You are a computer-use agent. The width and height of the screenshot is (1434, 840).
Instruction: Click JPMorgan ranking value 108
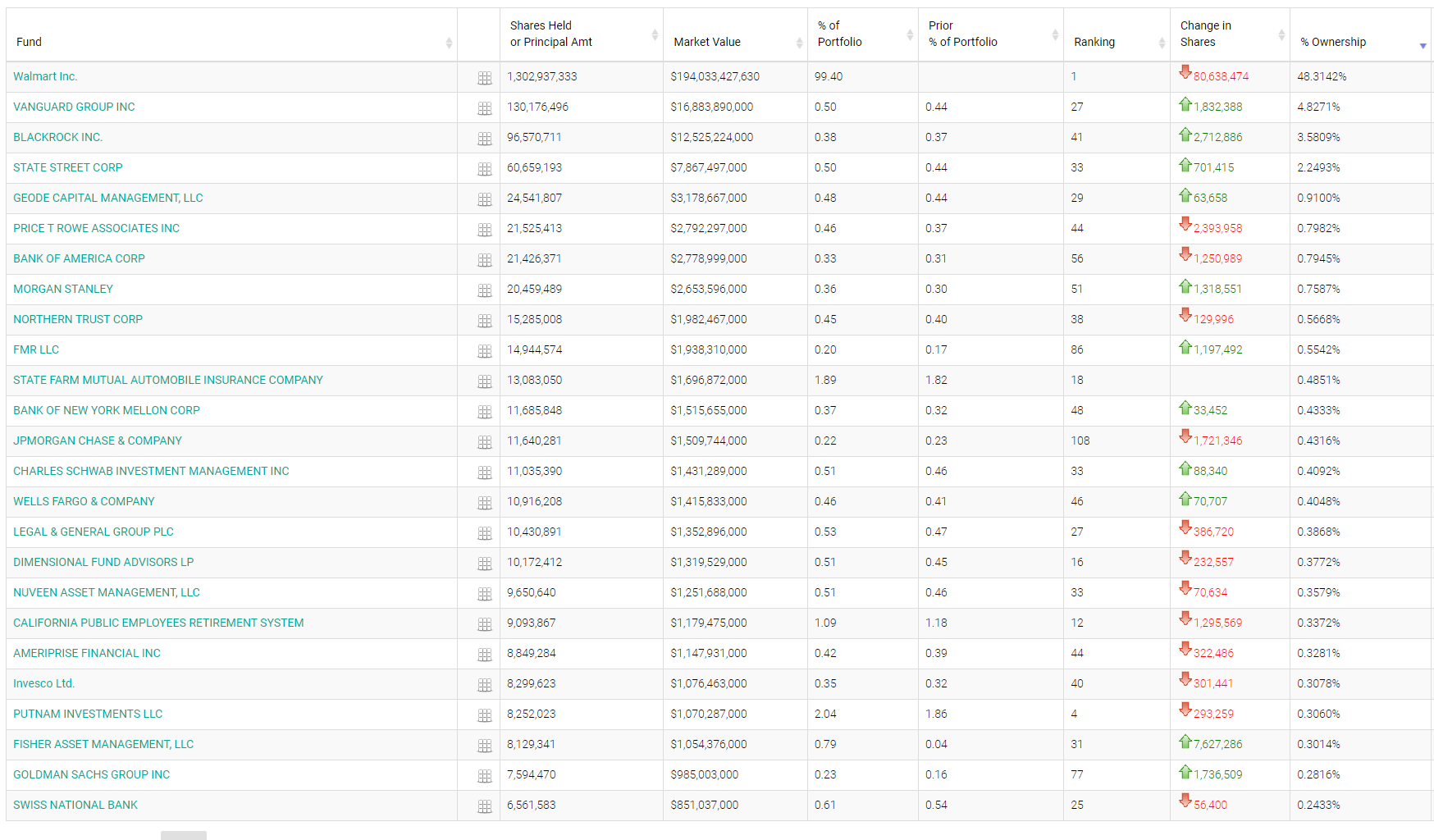[1080, 441]
